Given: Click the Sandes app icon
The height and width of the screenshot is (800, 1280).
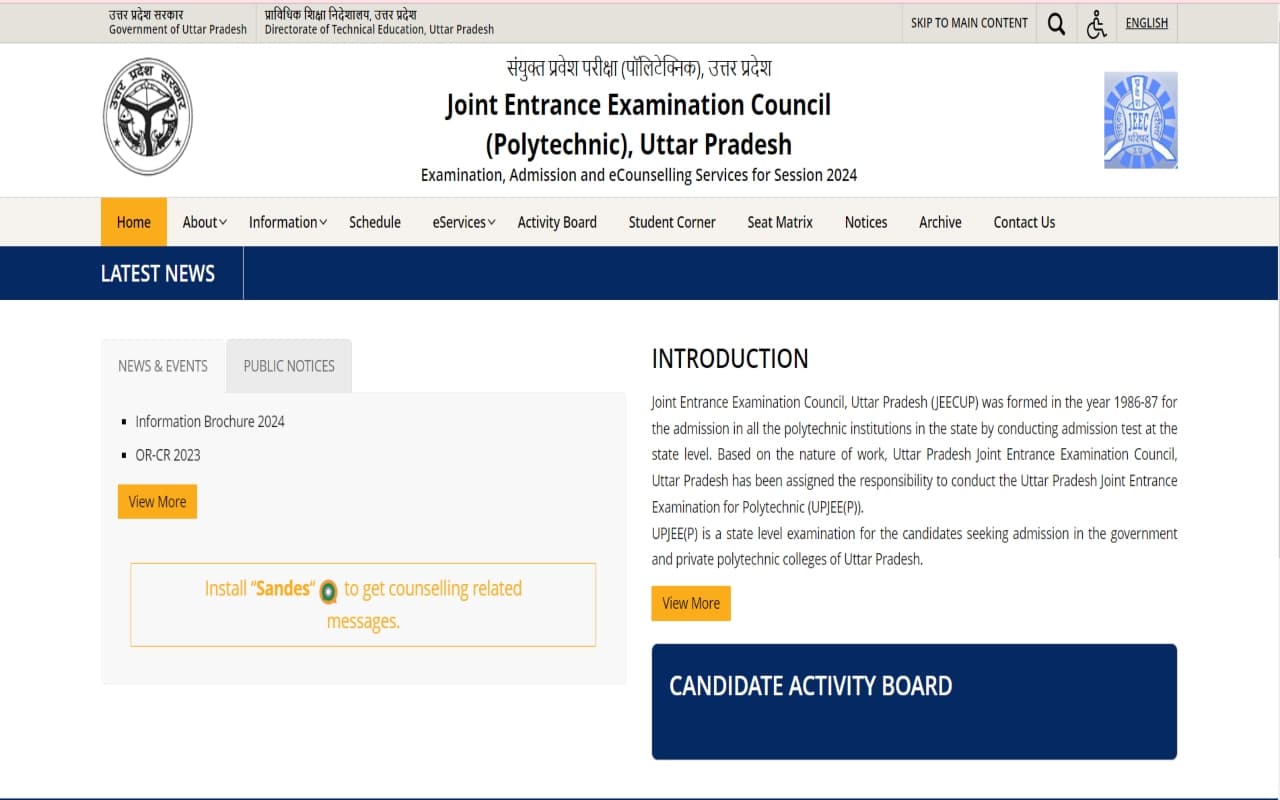Looking at the screenshot, I should 329,592.
